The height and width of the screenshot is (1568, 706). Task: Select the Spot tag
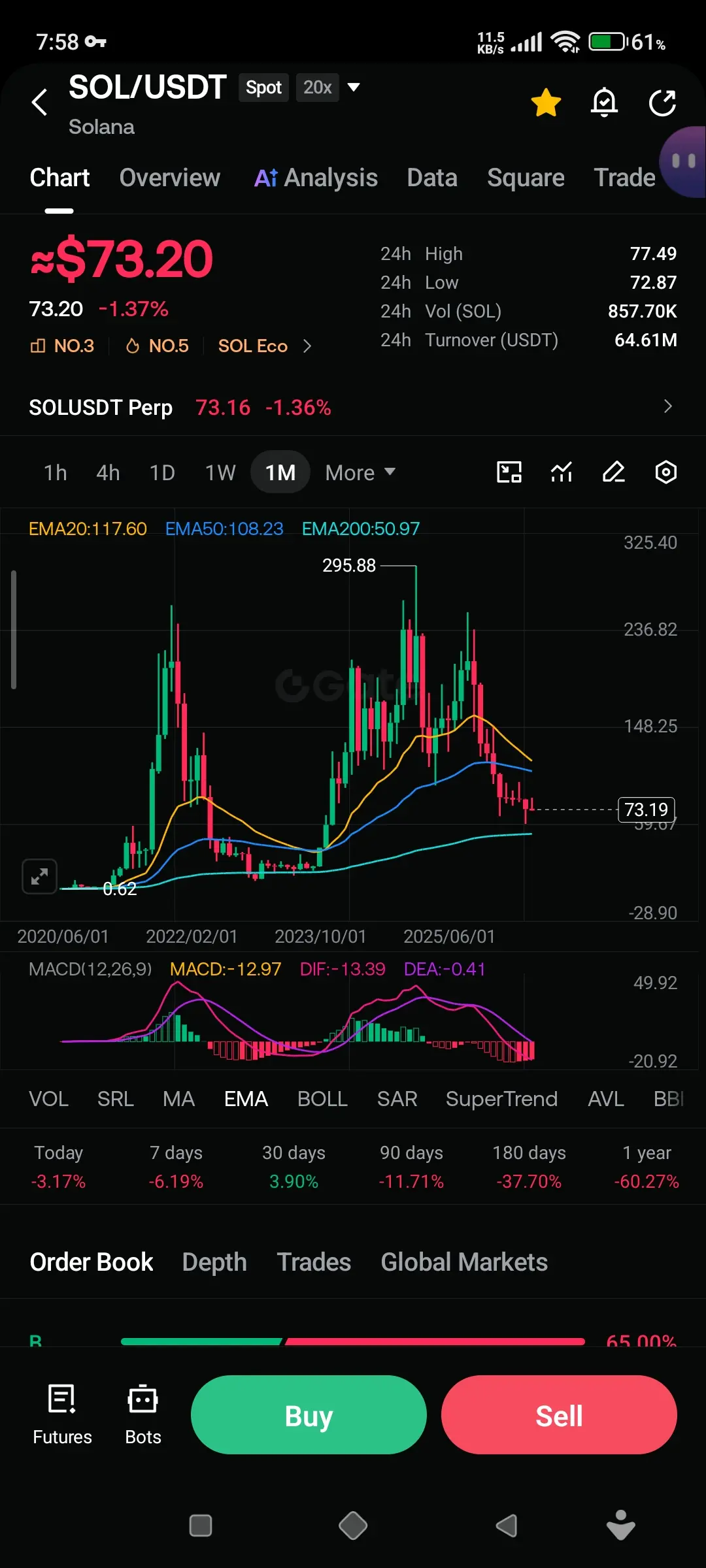click(x=263, y=88)
